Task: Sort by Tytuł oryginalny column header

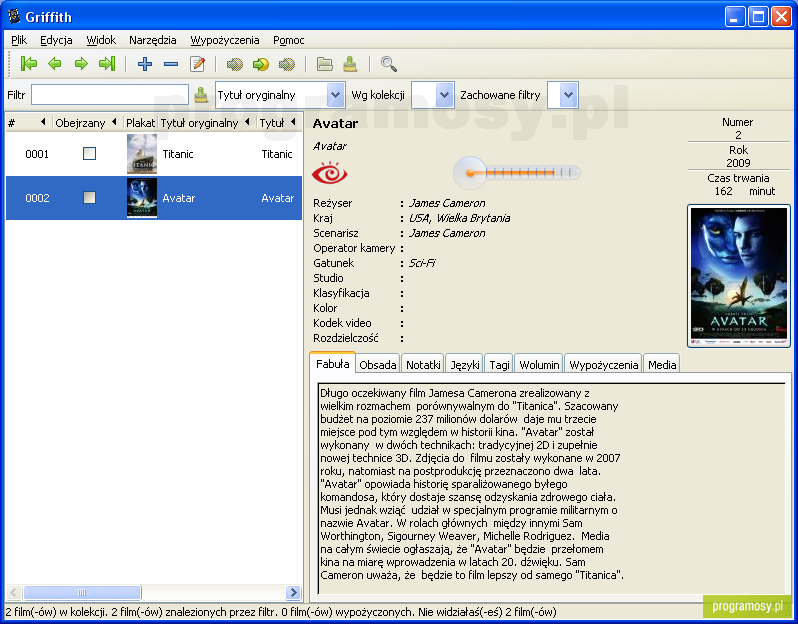Action: click(205, 123)
